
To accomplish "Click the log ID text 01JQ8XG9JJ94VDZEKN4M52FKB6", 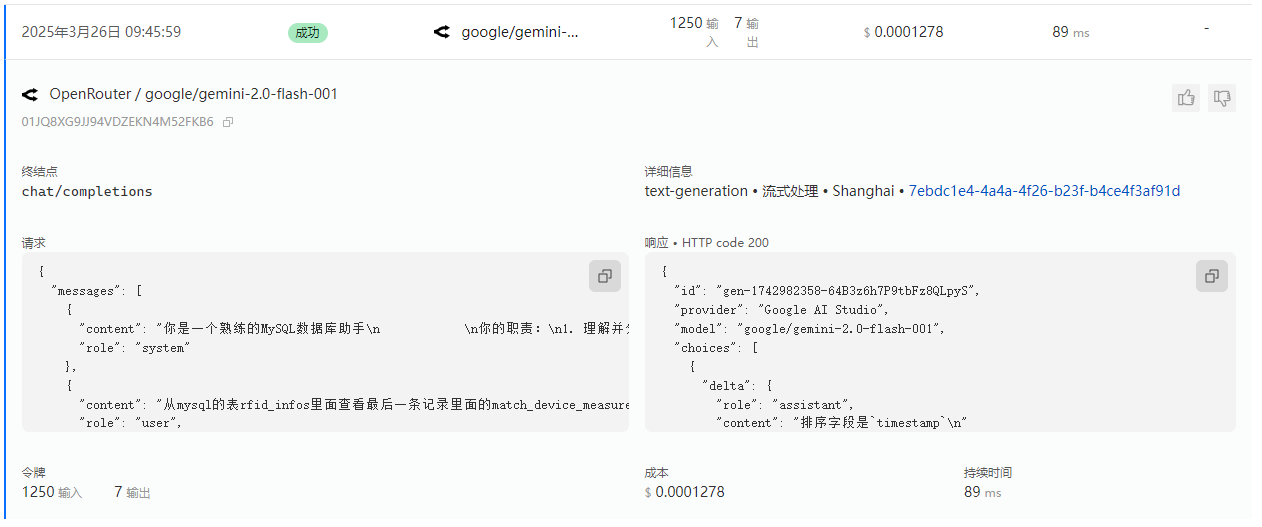I will pyautogui.click(x=117, y=122).
